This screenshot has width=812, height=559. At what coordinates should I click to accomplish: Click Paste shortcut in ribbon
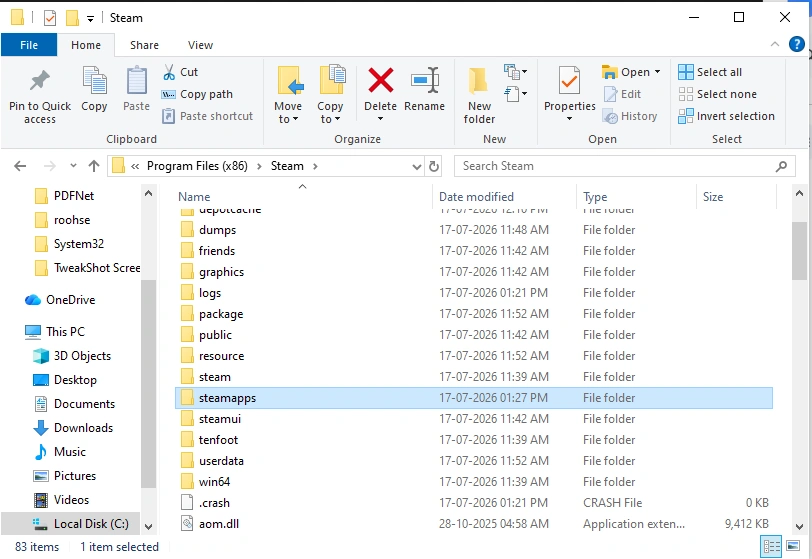coord(207,116)
